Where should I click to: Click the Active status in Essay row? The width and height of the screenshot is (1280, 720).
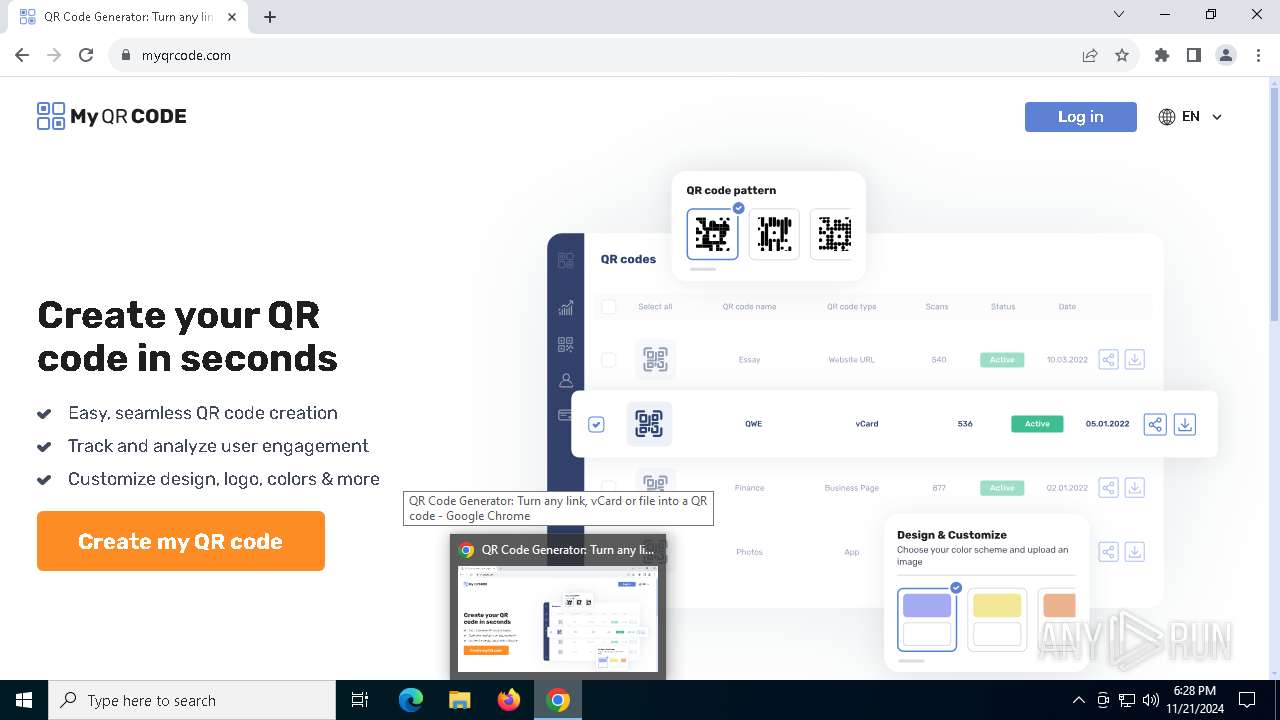(1002, 359)
